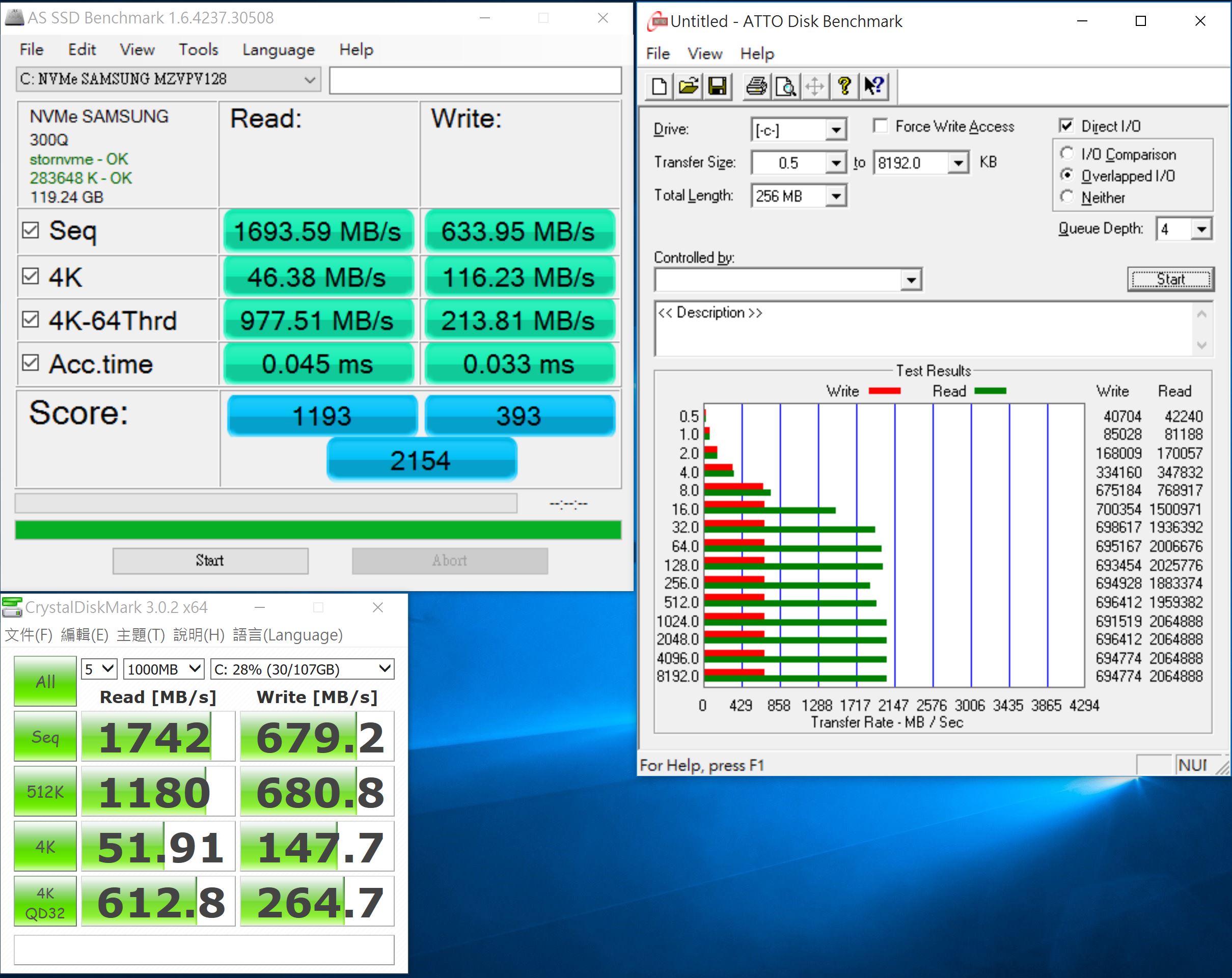Click the About question mark icon

pos(844,86)
